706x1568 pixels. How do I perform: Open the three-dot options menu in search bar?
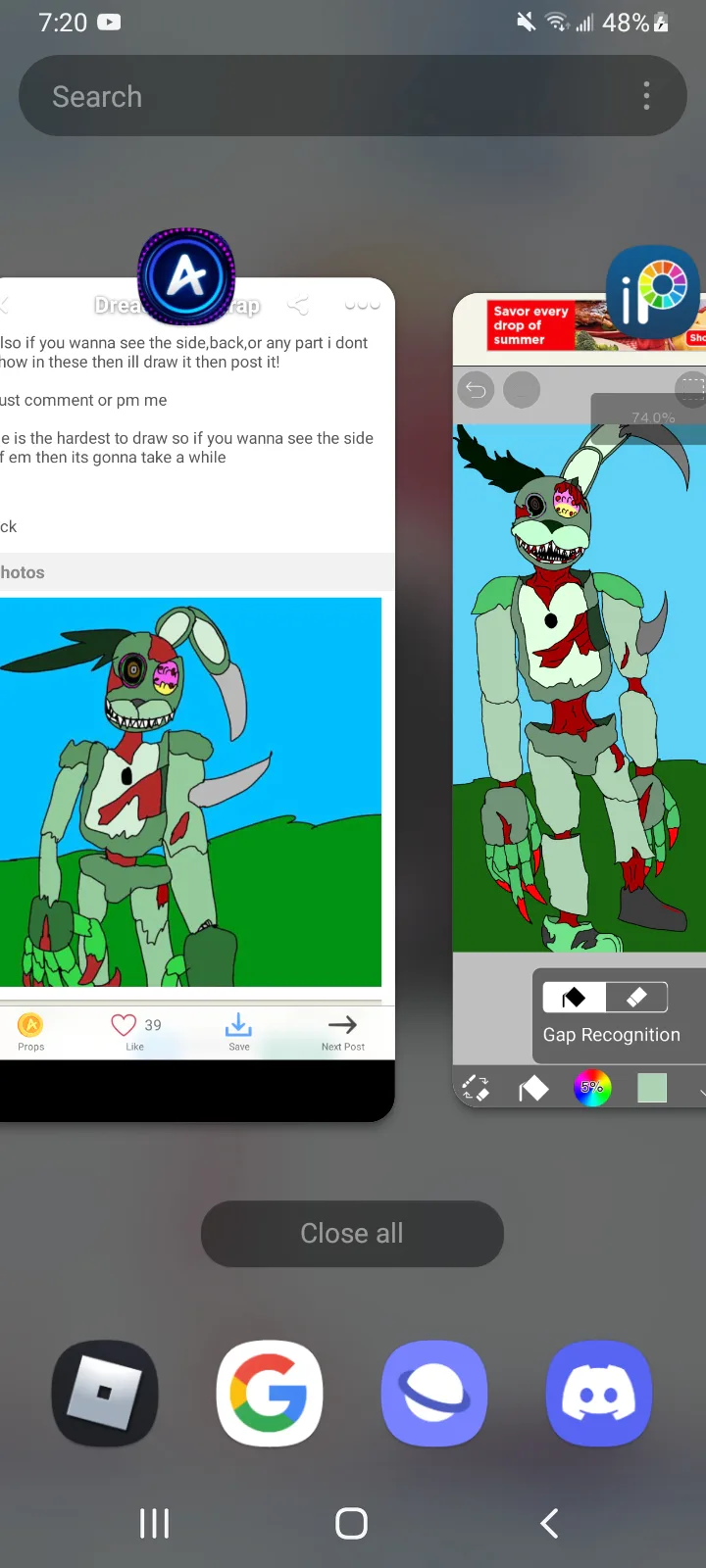click(646, 96)
